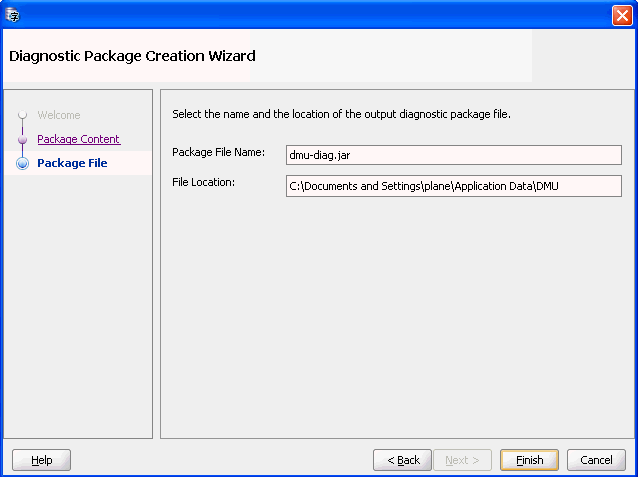This screenshot has width=638, height=477.
Task: Focus the Package File Name text field
Action: click(x=454, y=155)
